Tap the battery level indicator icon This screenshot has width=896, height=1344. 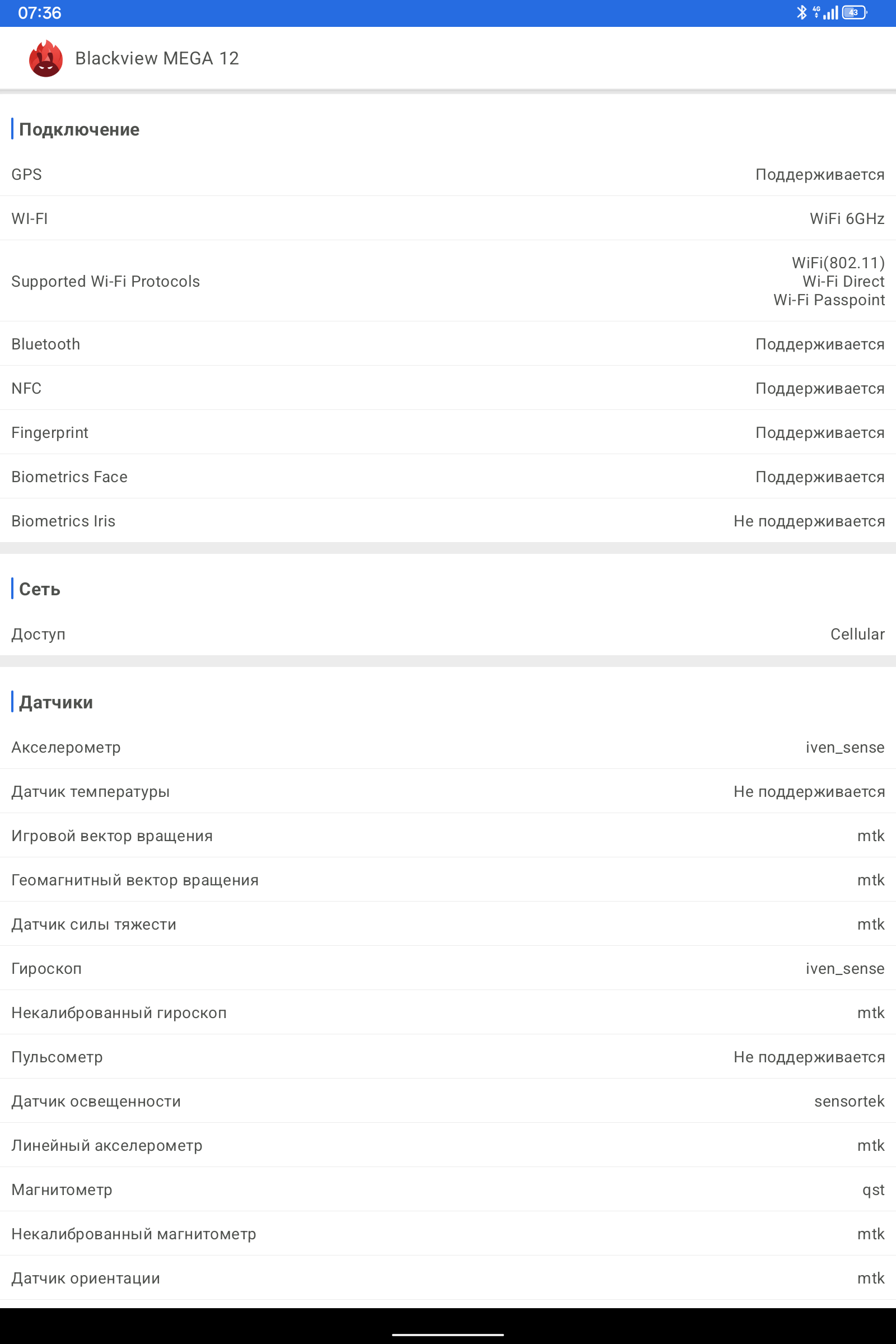[855, 12]
